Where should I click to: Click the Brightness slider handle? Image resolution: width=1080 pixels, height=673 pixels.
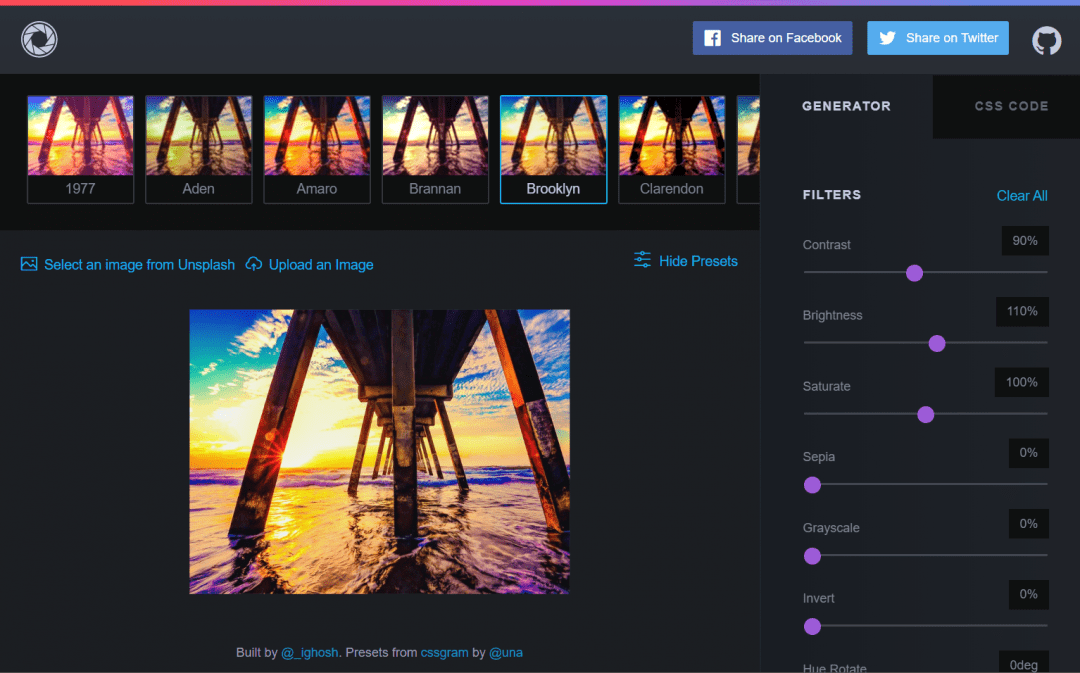point(937,344)
